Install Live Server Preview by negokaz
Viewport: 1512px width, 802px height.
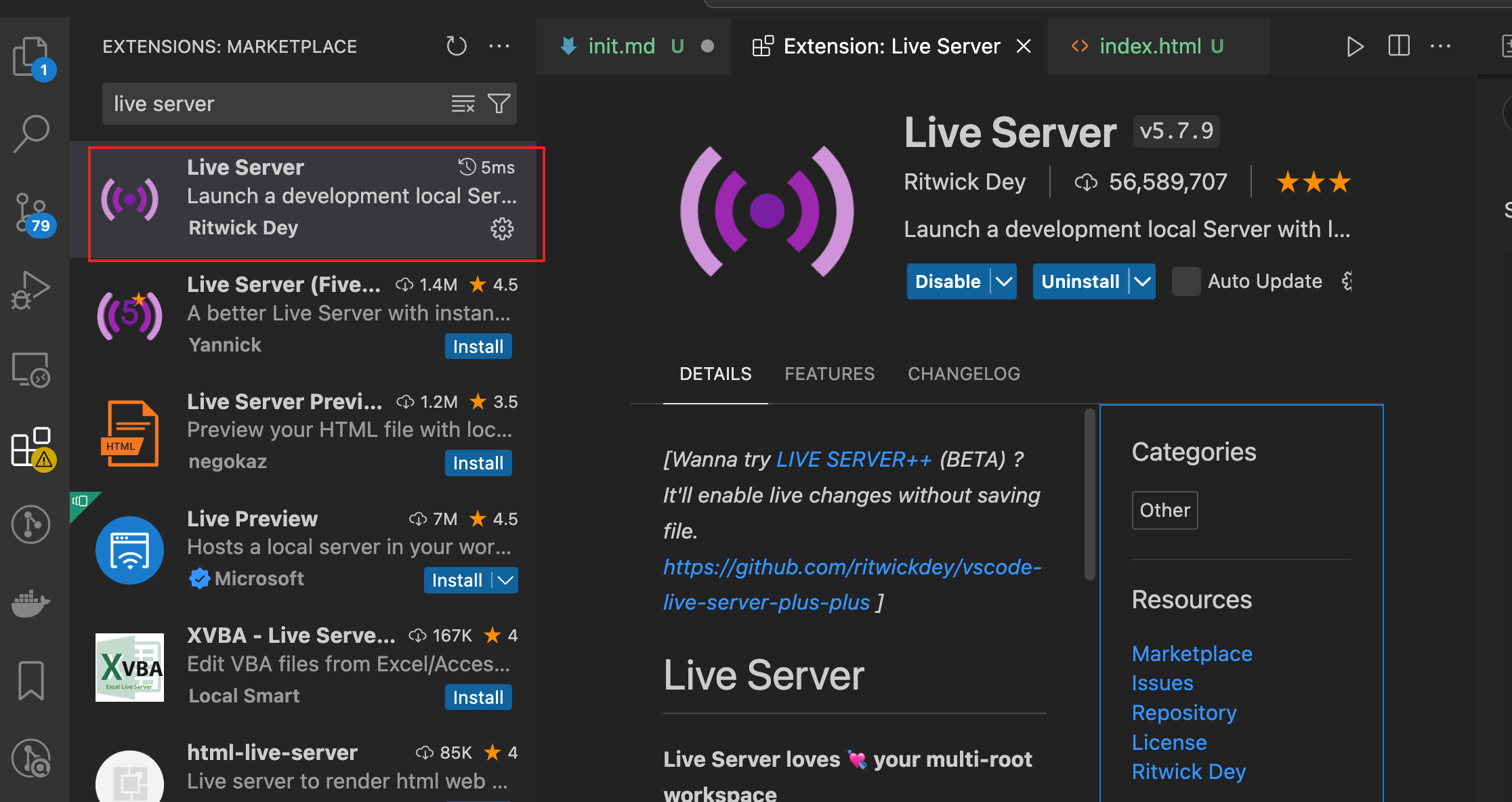478,463
